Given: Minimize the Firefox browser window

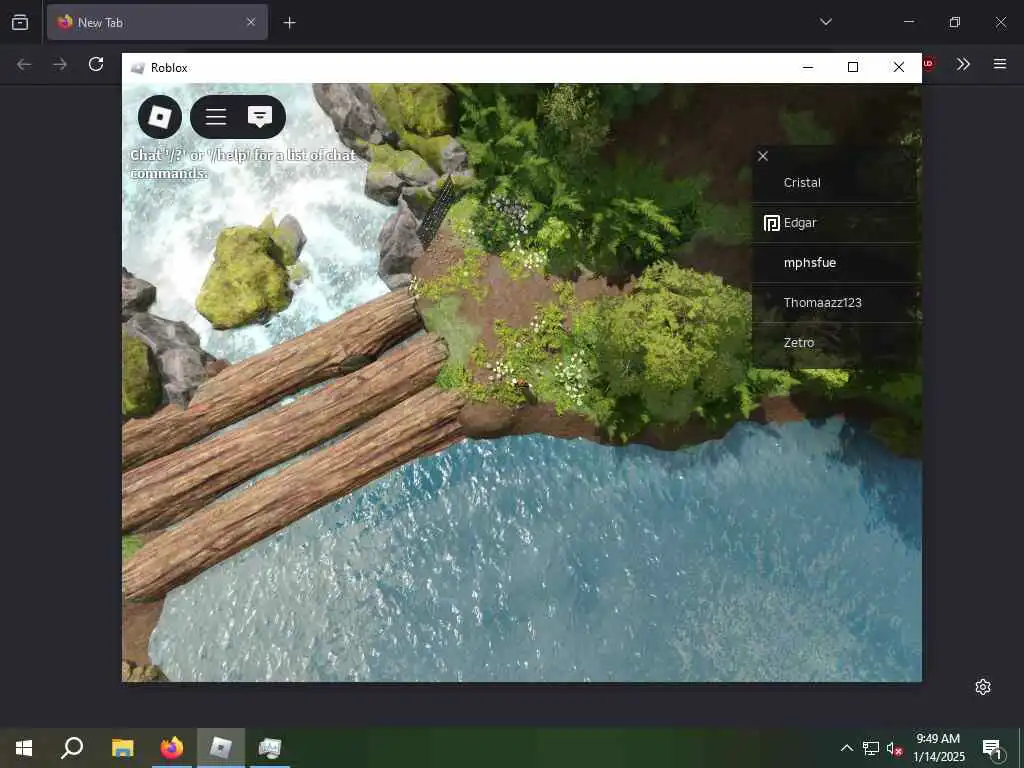Looking at the screenshot, I should coord(908,22).
